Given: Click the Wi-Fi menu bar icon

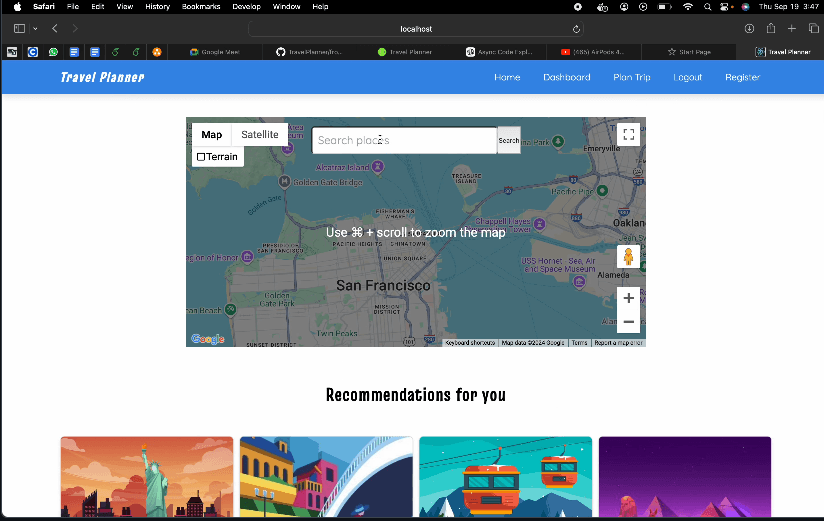Looking at the screenshot, I should pos(687,7).
